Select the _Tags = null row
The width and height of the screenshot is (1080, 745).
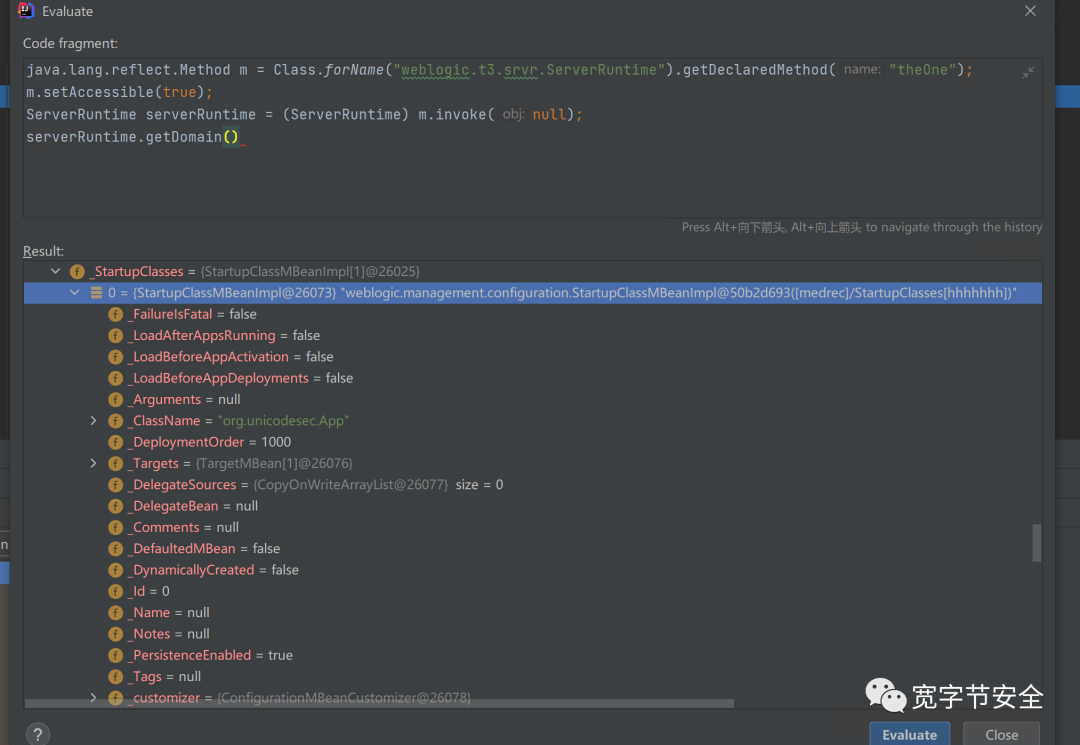532,677
